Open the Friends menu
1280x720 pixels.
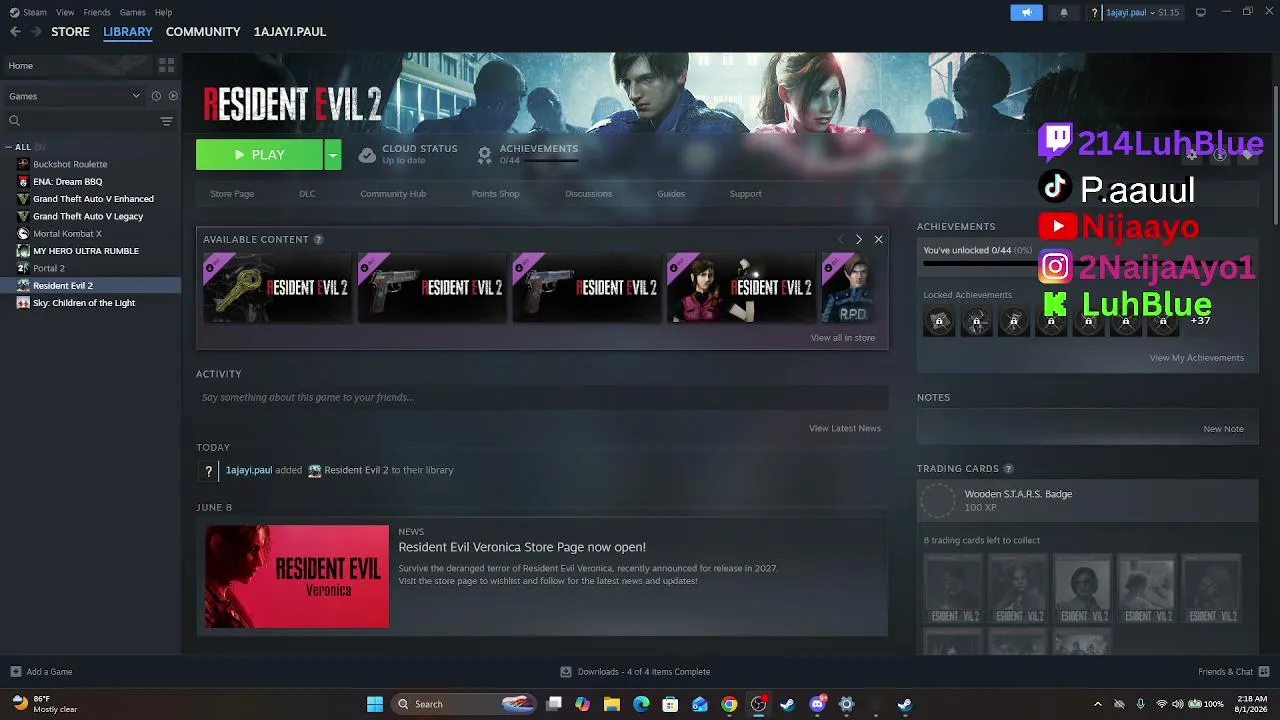(x=97, y=12)
